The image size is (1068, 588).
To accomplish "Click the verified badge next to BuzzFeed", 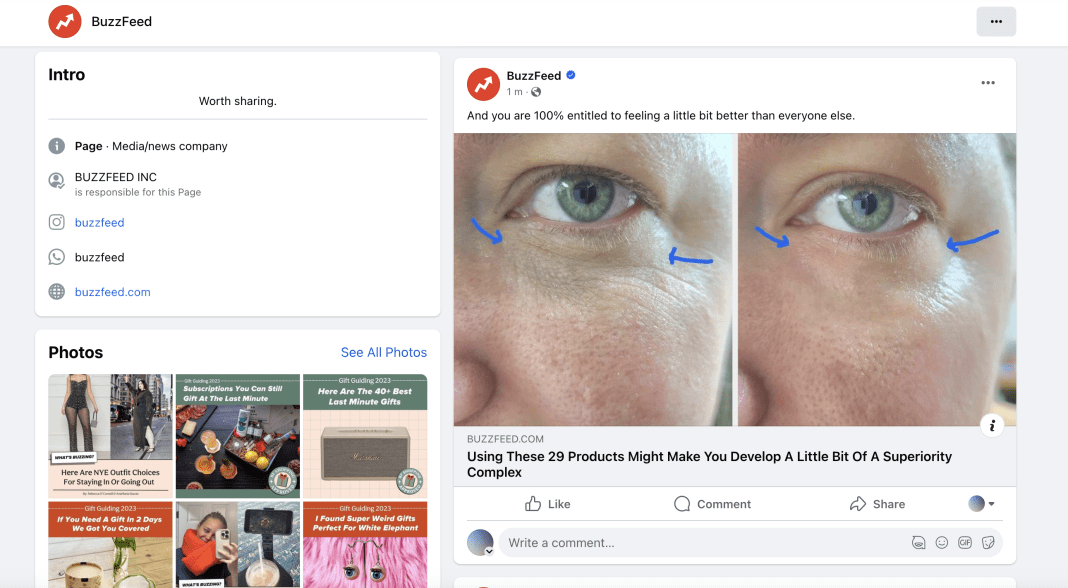I will coord(570,75).
